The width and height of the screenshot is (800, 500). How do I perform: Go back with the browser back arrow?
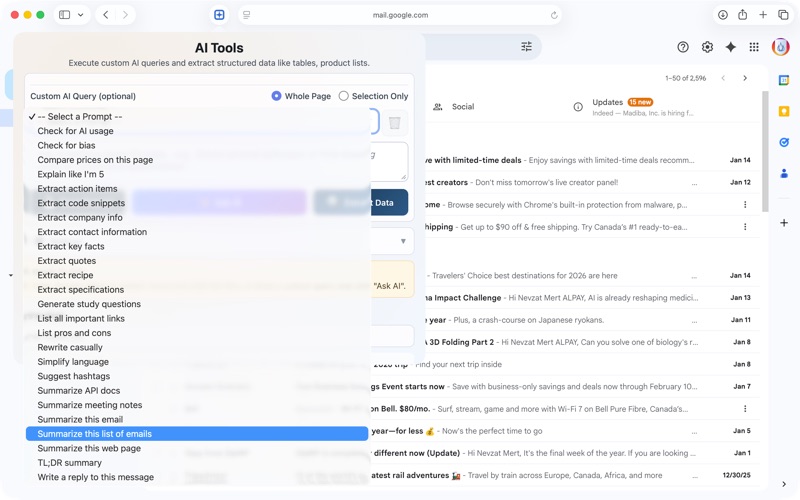point(106,15)
